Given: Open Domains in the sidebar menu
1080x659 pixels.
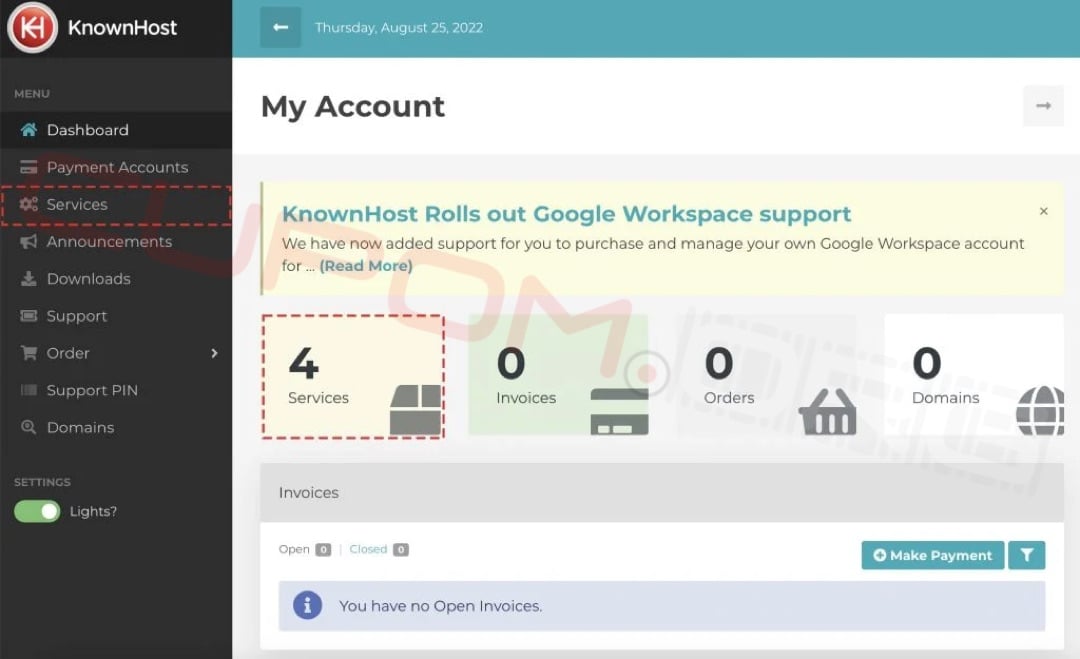Looking at the screenshot, I should (x=116, y=427).
